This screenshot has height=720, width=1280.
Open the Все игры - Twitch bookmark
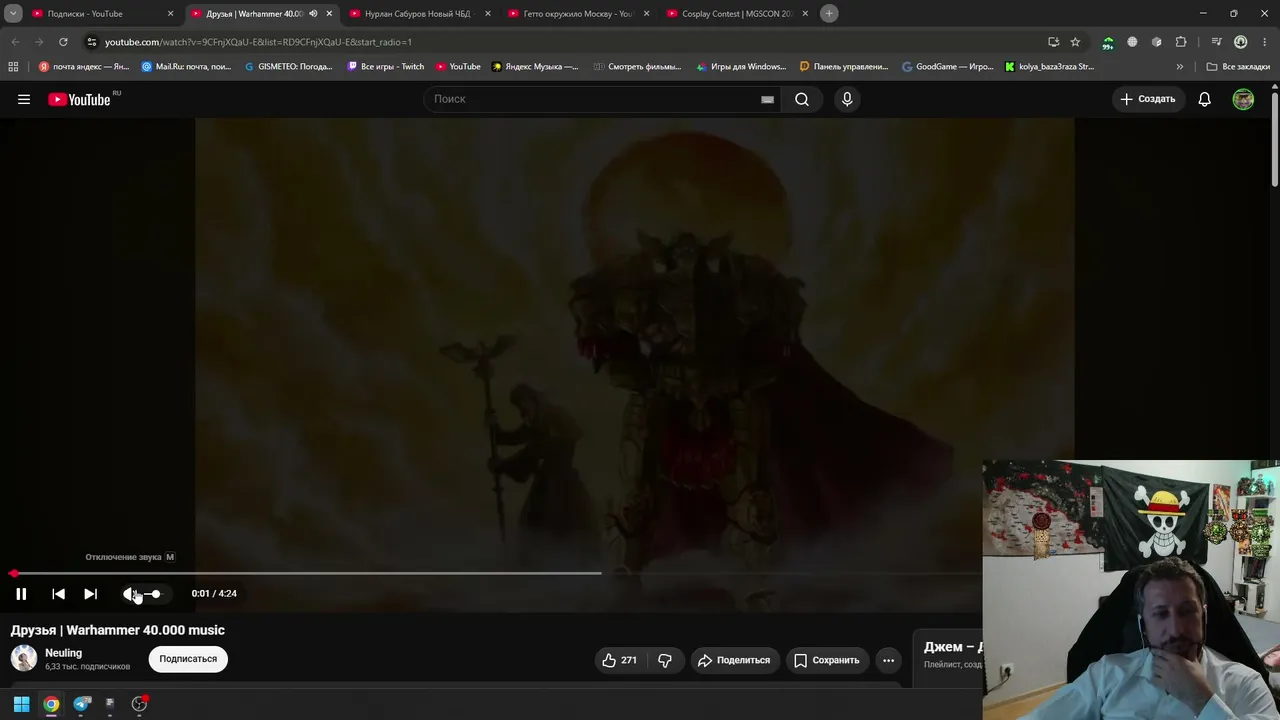click(386, 67)
